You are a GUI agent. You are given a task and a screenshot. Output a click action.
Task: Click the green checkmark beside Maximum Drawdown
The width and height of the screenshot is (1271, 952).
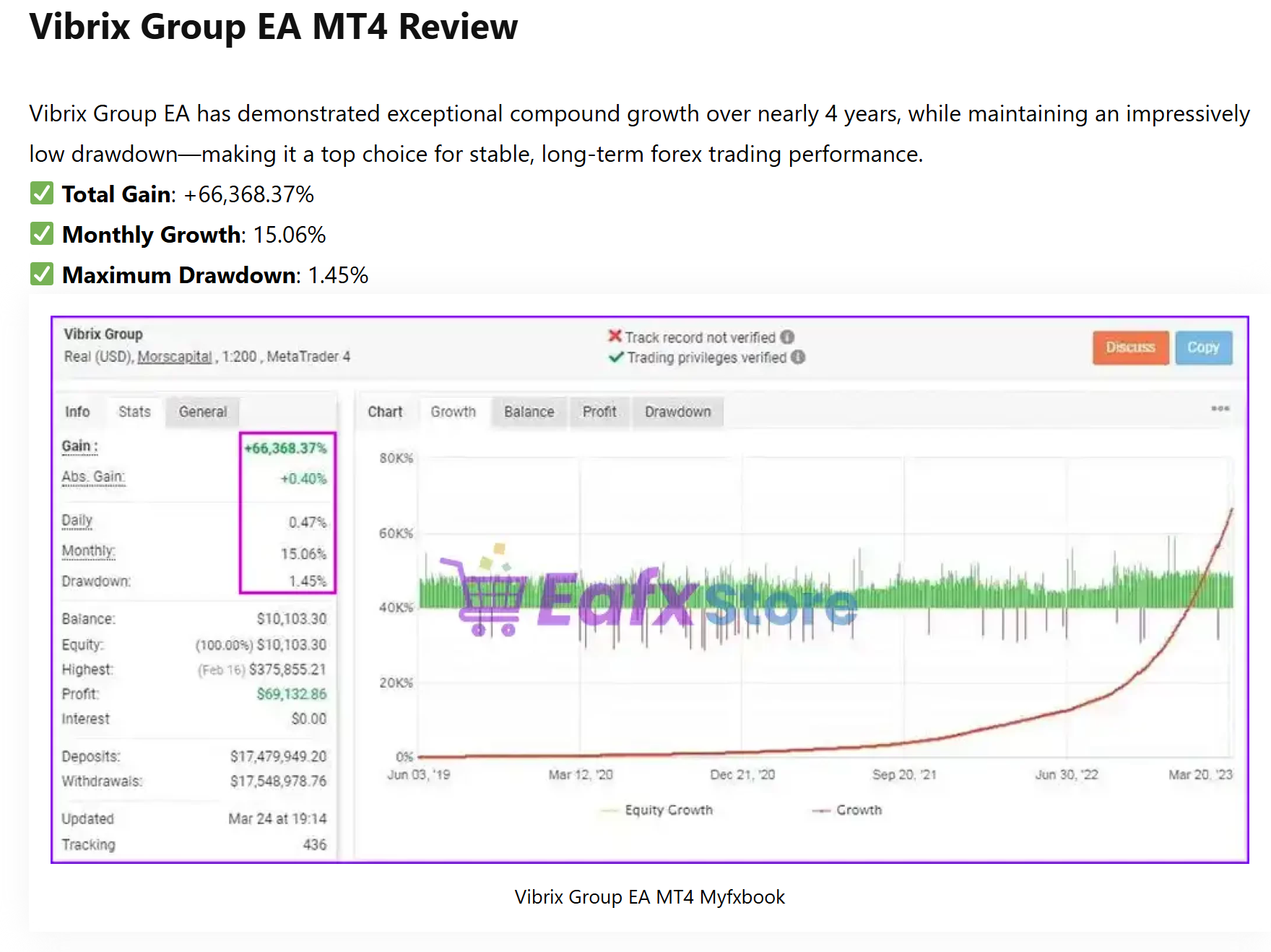pyautogui.click(x=42, y=274)
